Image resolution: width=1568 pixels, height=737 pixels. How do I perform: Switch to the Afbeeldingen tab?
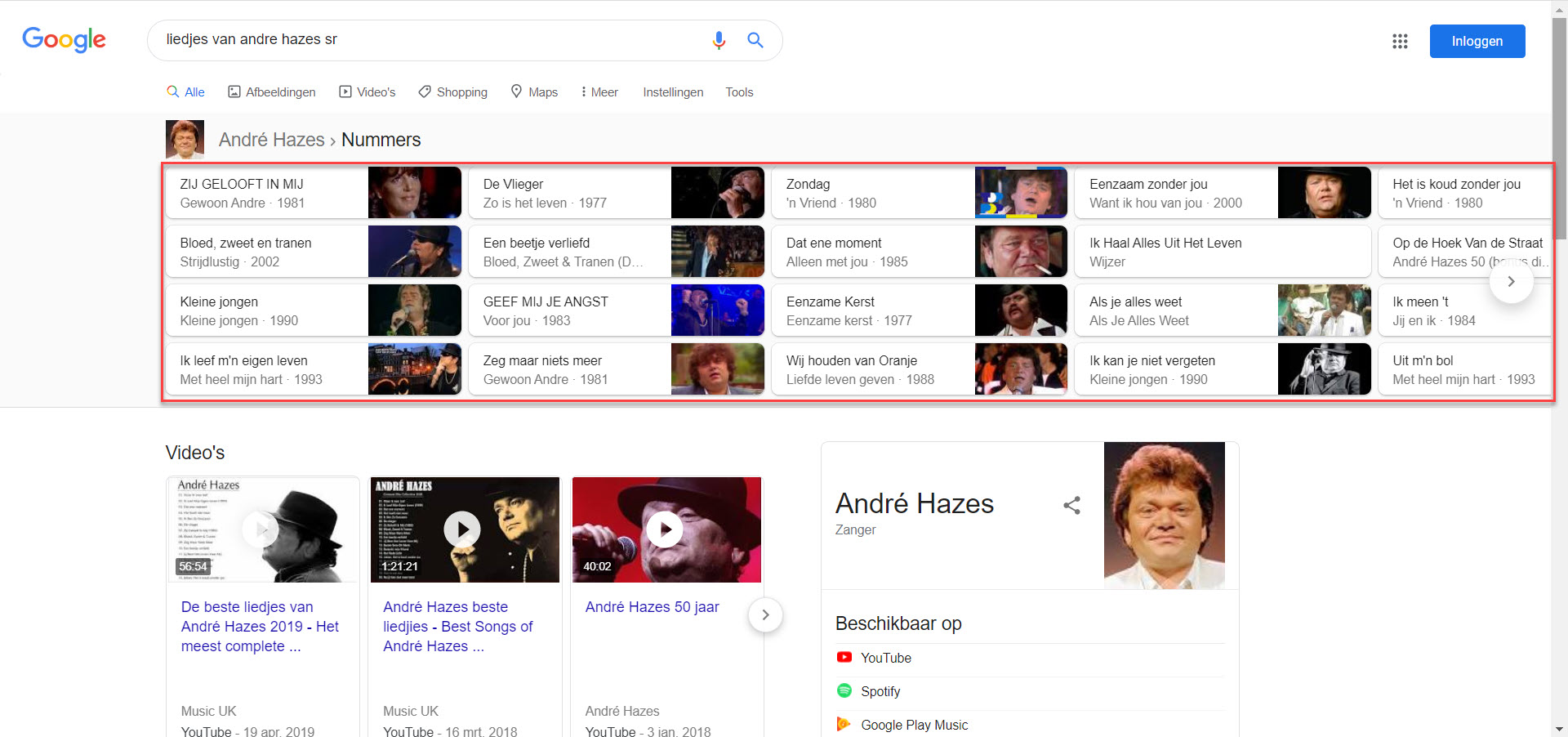click(271, 92)
